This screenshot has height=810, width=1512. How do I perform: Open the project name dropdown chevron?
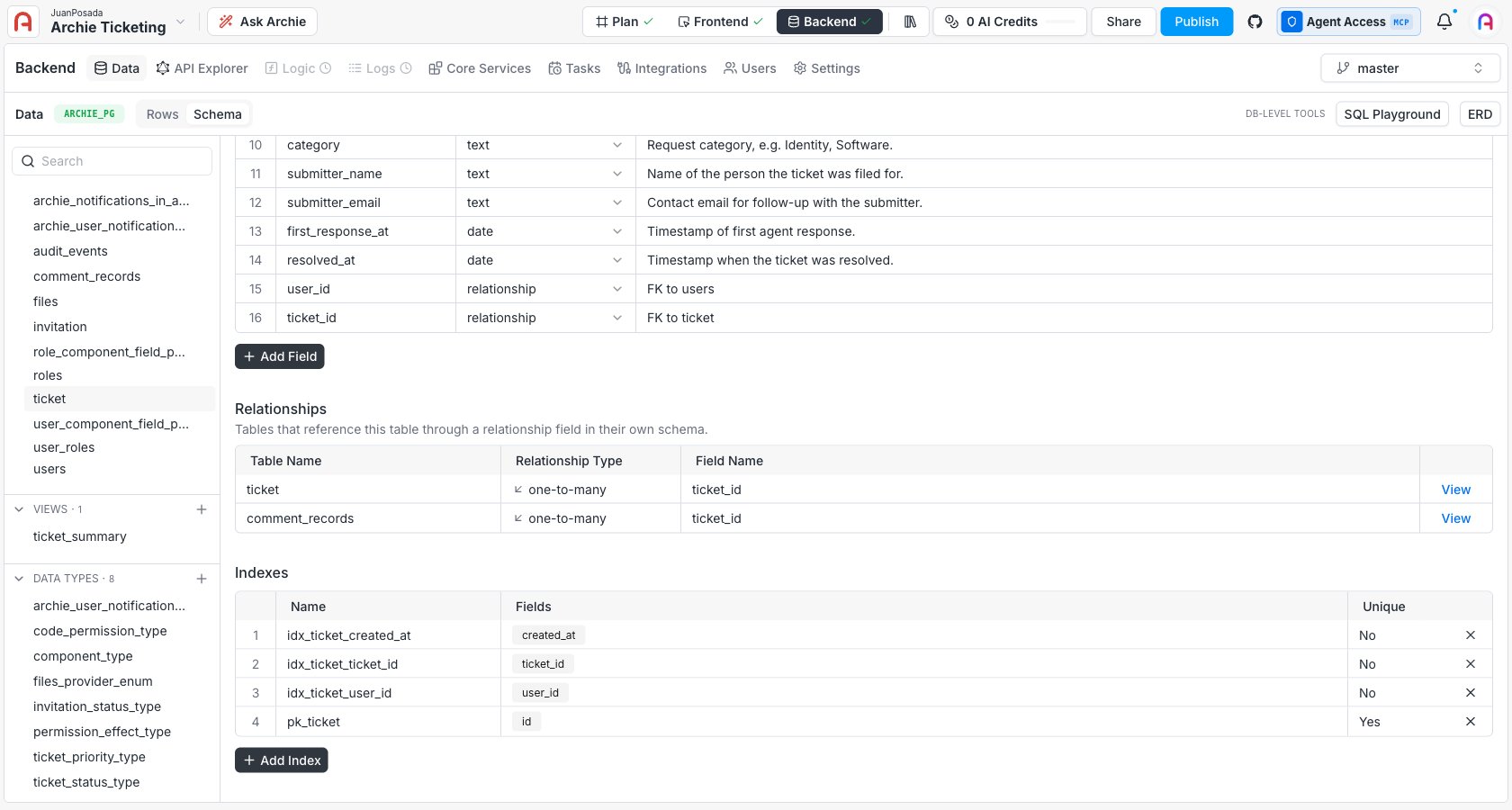180,22
